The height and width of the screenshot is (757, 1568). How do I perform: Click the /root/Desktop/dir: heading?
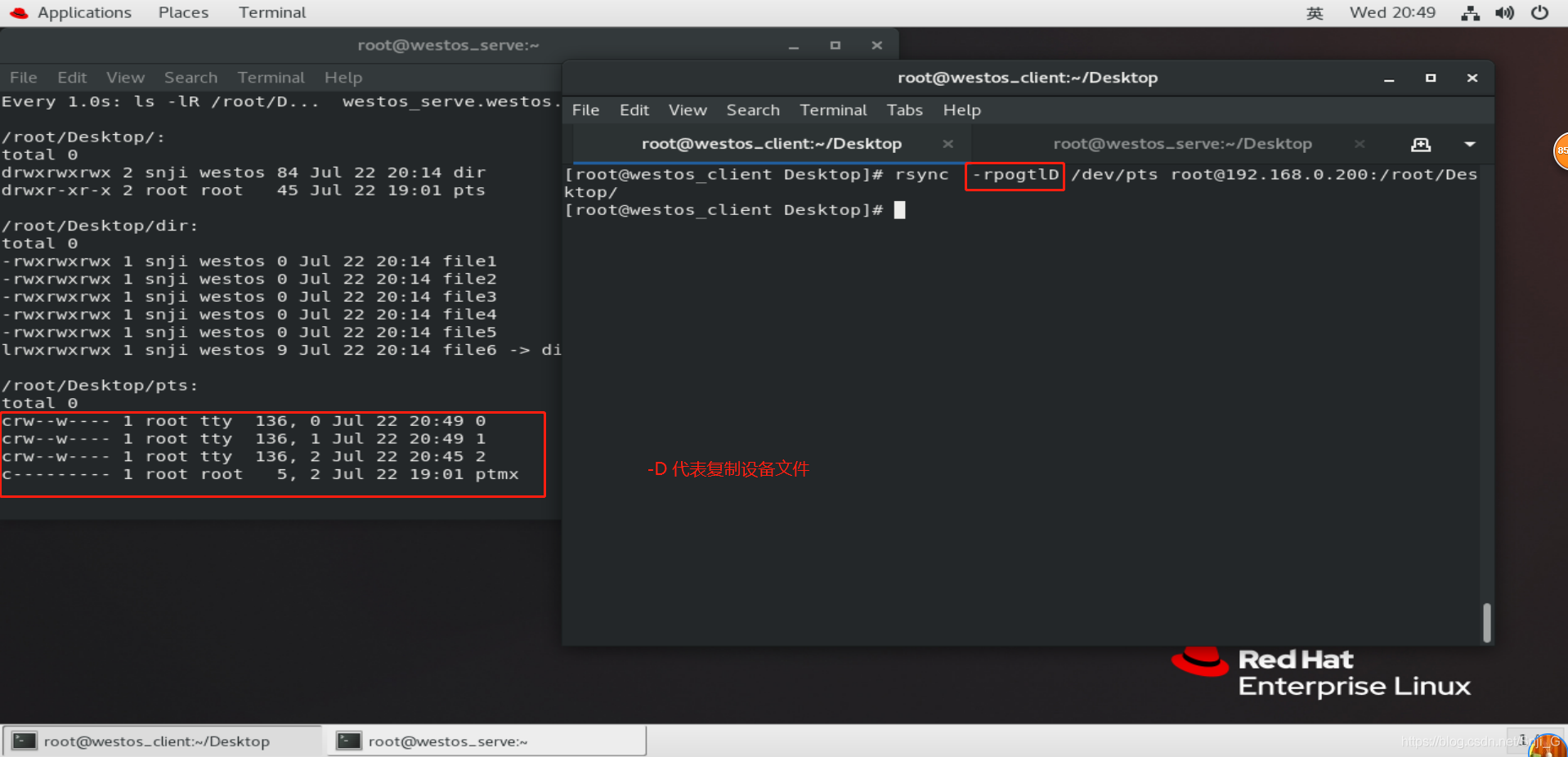click(x=100, y=226)
